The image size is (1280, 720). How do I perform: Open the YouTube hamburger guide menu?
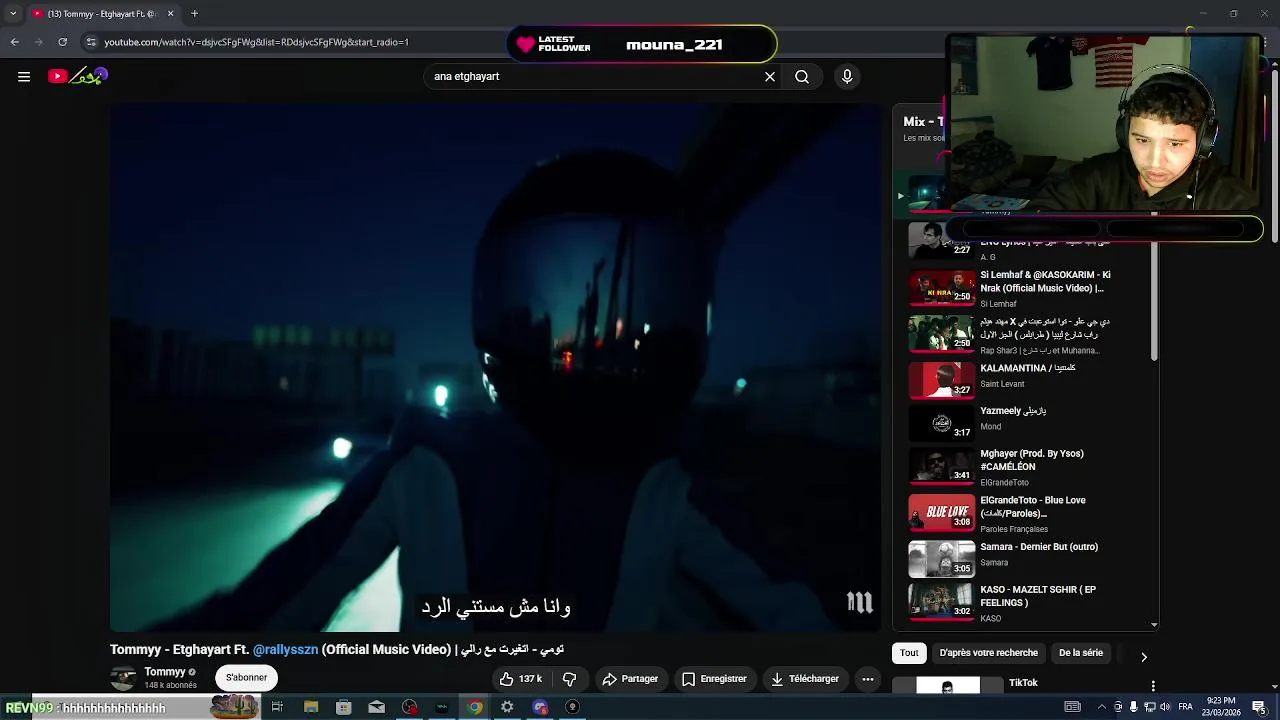pos(24,76)
